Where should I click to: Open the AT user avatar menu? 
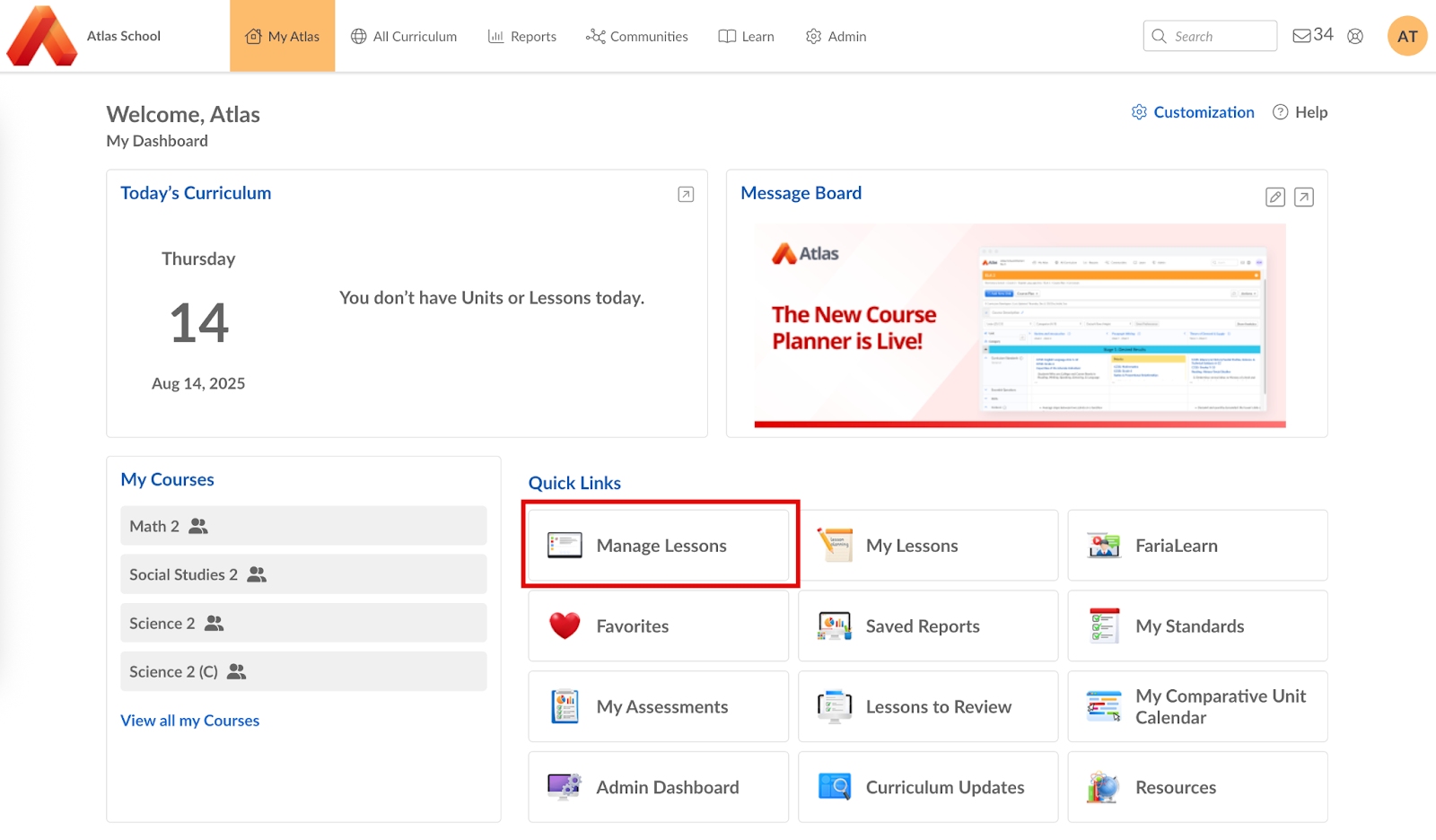tap(1406, 36)
